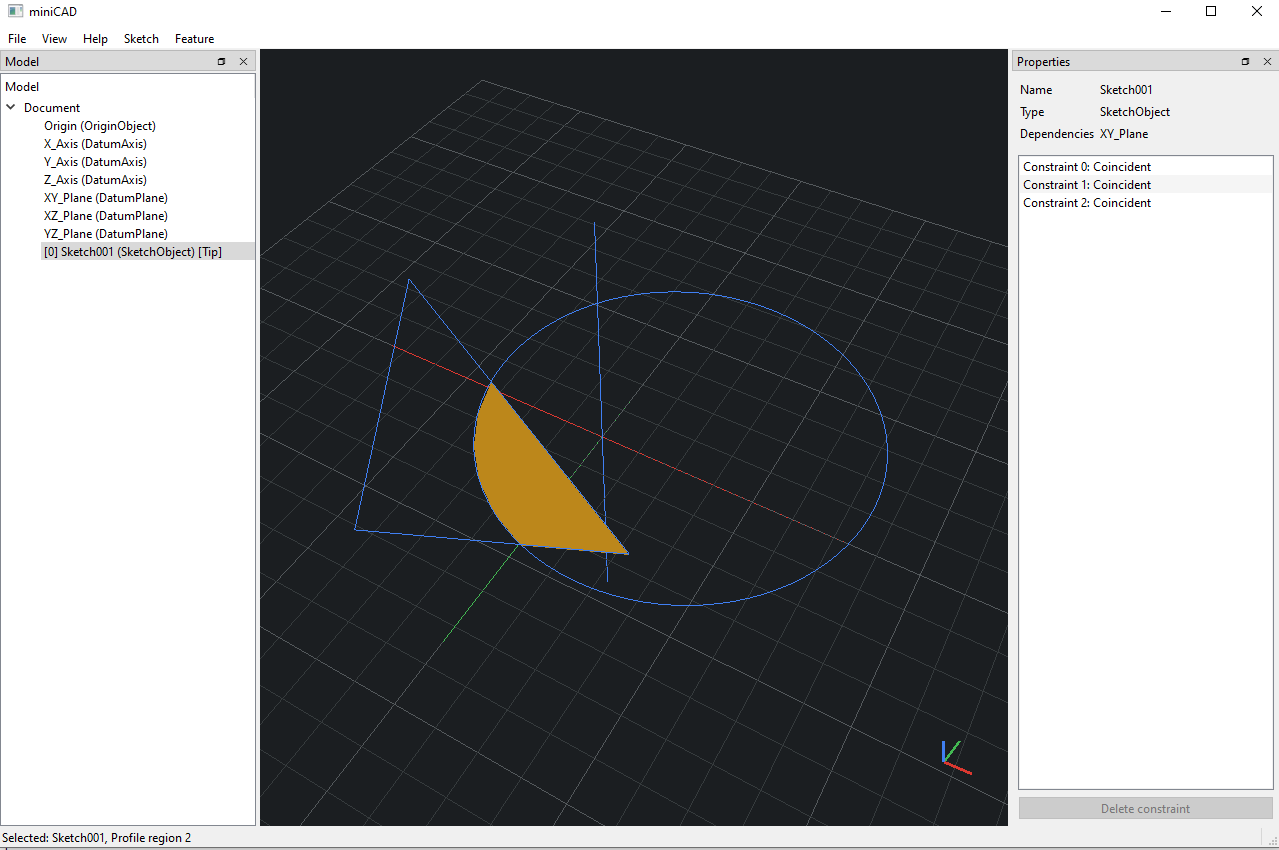Open the File menu
The width and height of the screenshot is (1279, 850).
point(17,39)
